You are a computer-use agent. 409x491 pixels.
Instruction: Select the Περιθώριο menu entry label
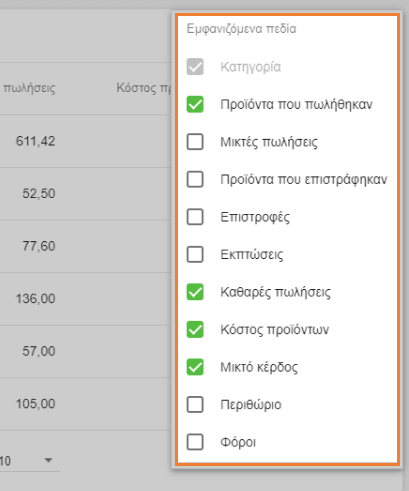(x=251, y=405)
